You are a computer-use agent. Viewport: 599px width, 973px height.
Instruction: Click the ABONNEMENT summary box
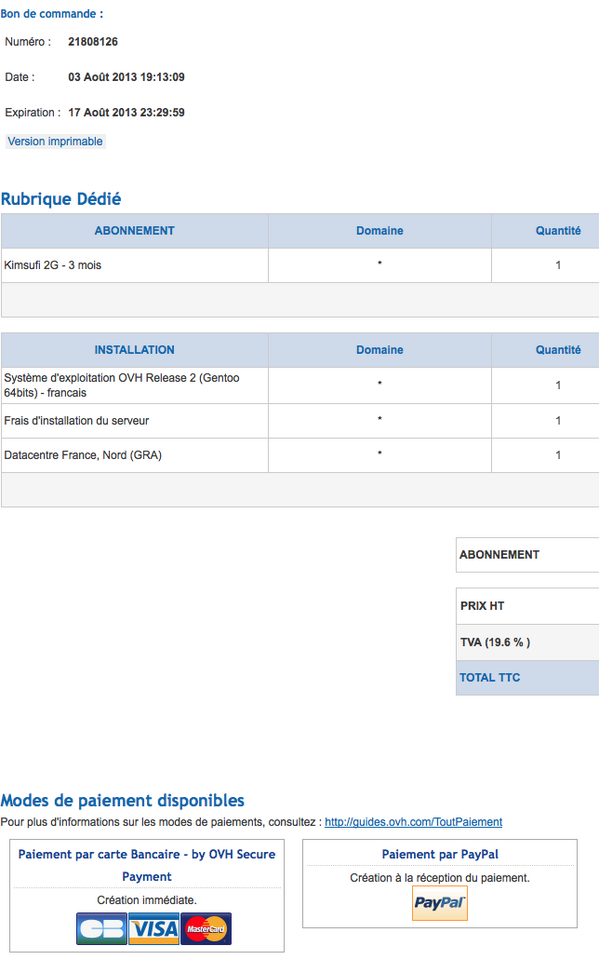528,555
